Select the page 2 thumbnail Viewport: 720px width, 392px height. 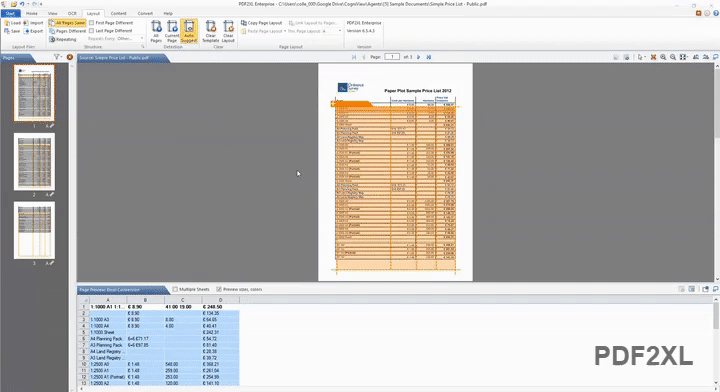[x=34, y=162]
